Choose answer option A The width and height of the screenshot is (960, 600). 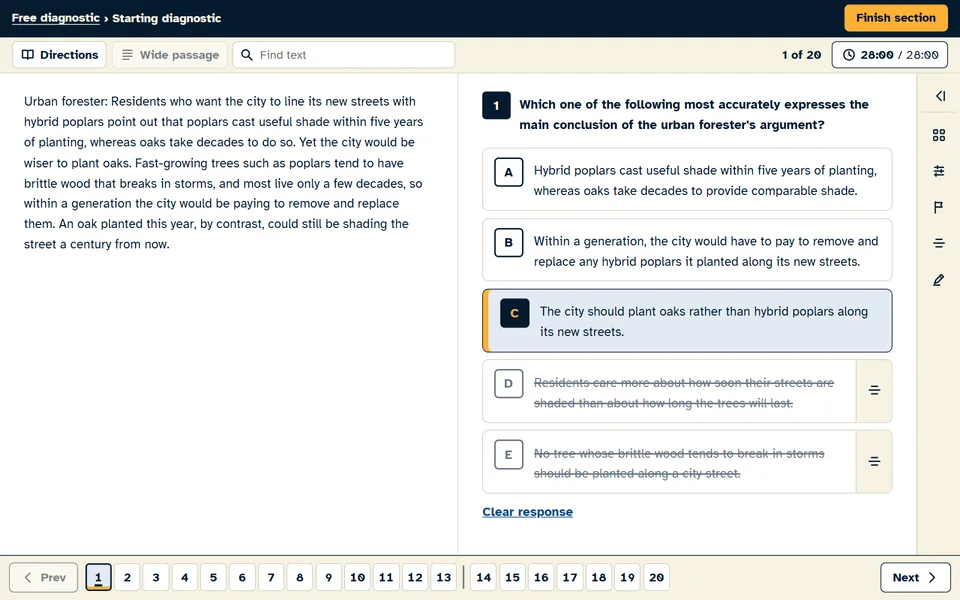[687, 180]
